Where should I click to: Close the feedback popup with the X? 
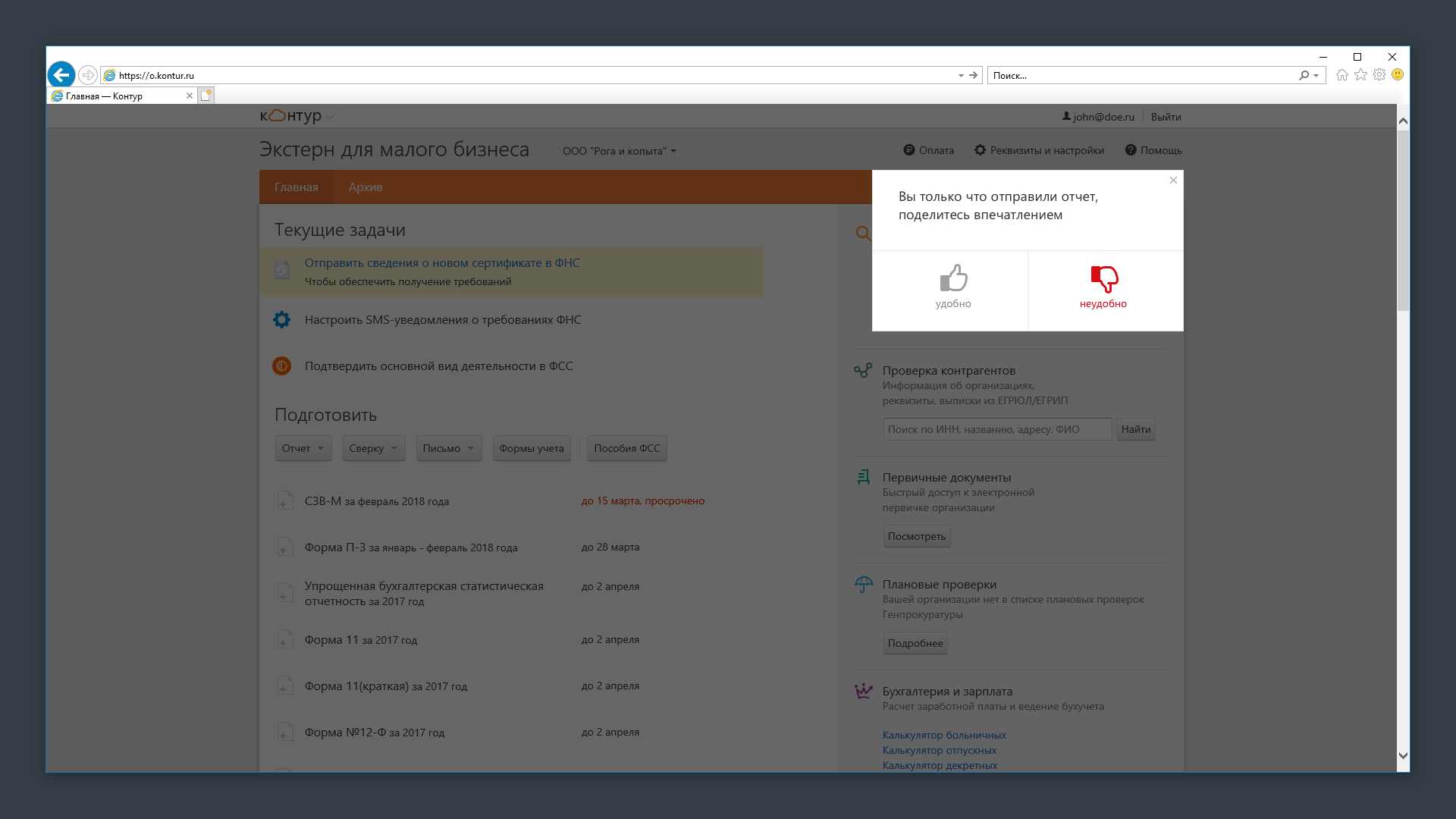1173,180
